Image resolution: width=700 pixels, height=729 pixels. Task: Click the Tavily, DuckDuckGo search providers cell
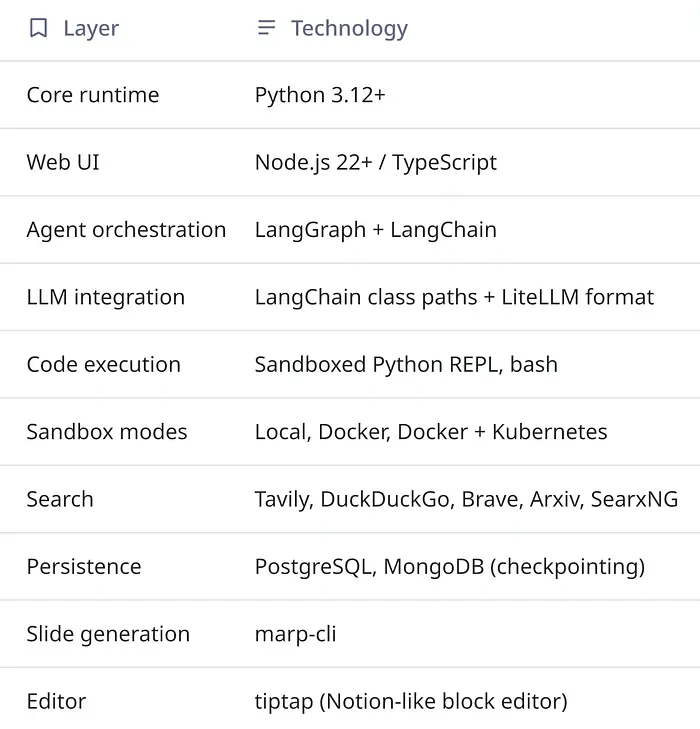pos(466,499)
